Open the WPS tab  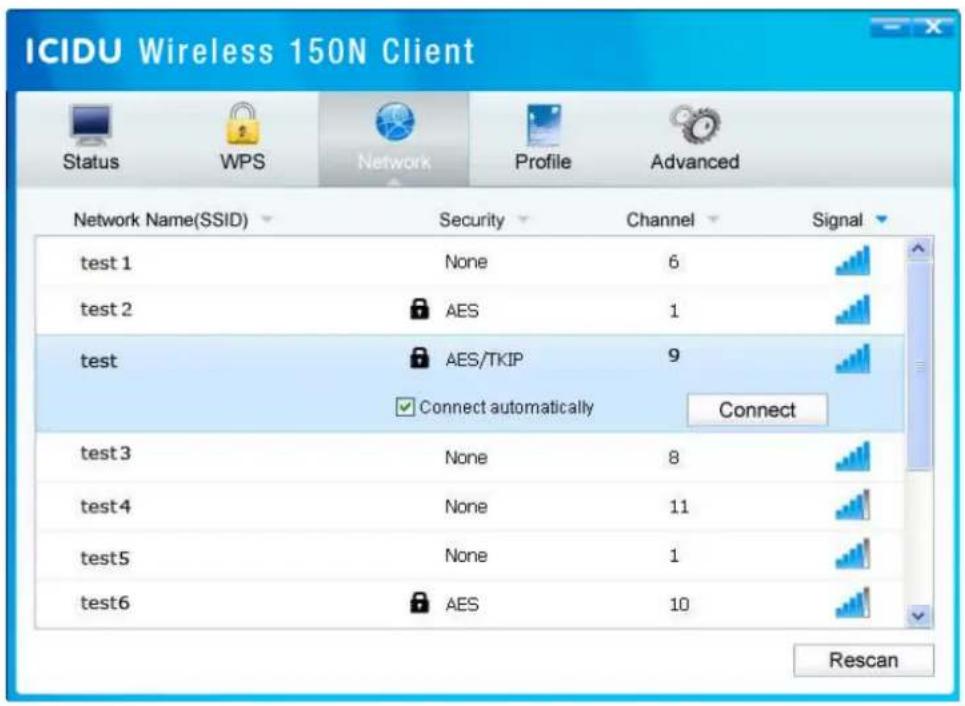[242, 139]
